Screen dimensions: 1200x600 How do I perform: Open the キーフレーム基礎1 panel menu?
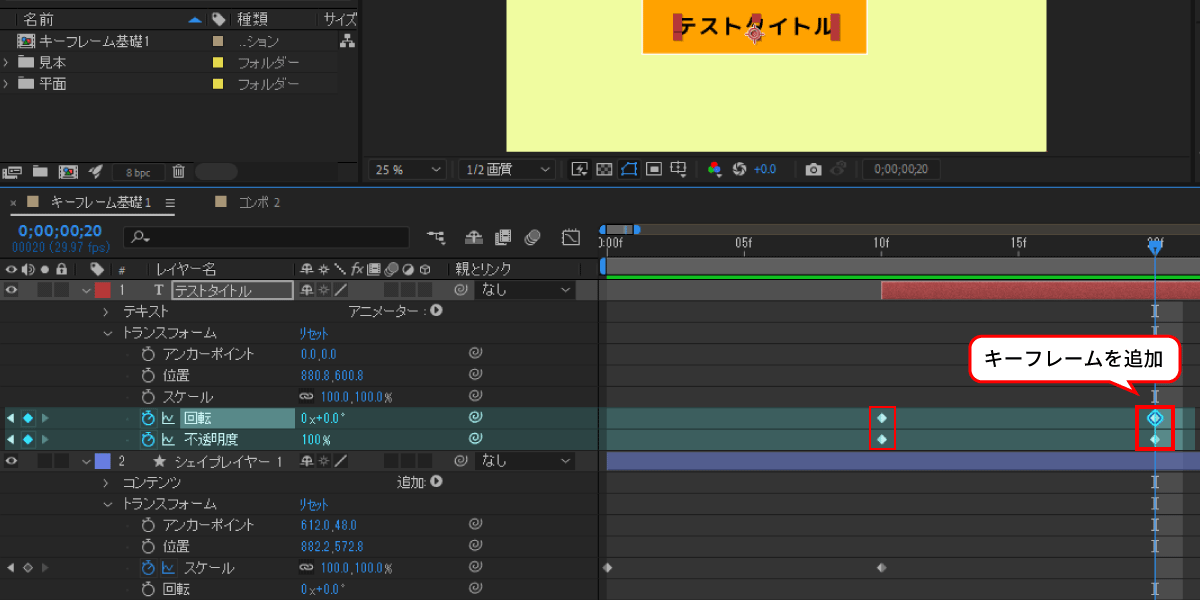coord(170,202)
